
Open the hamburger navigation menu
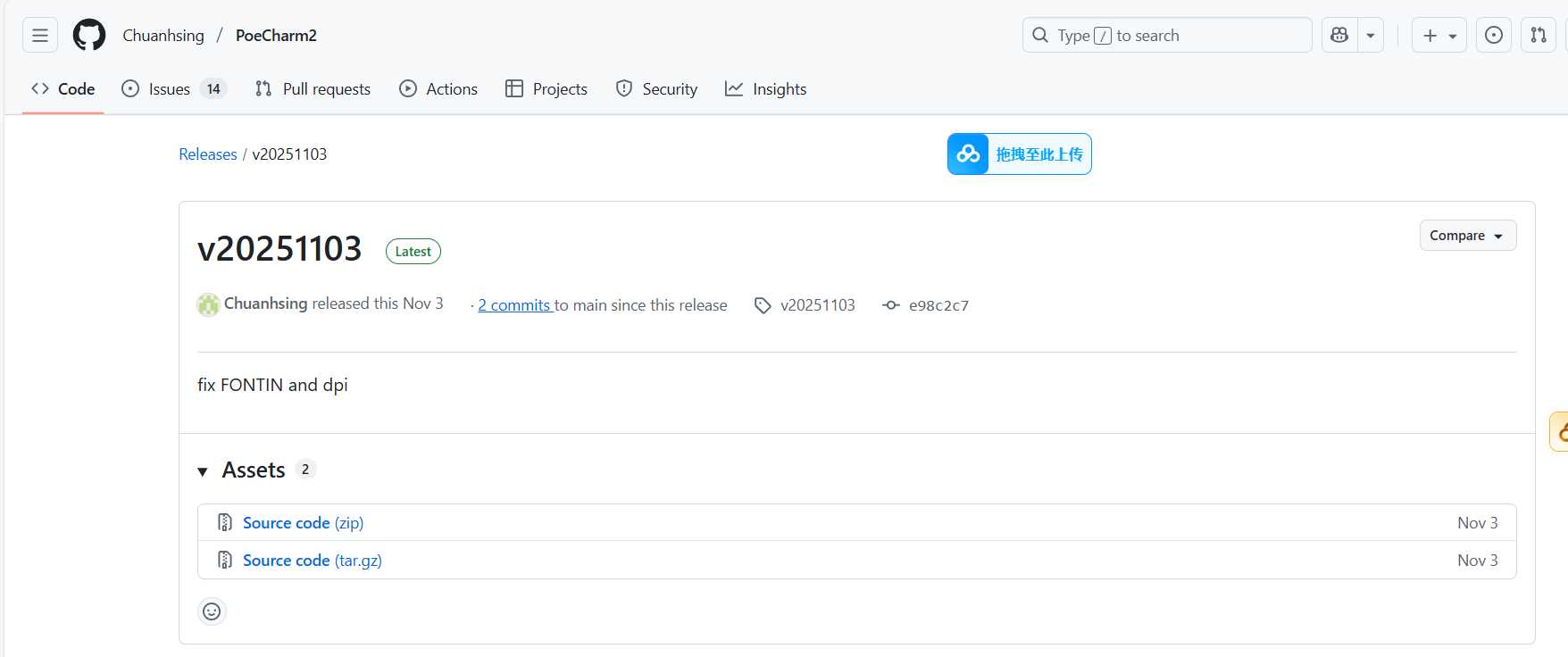coord(40,36)
